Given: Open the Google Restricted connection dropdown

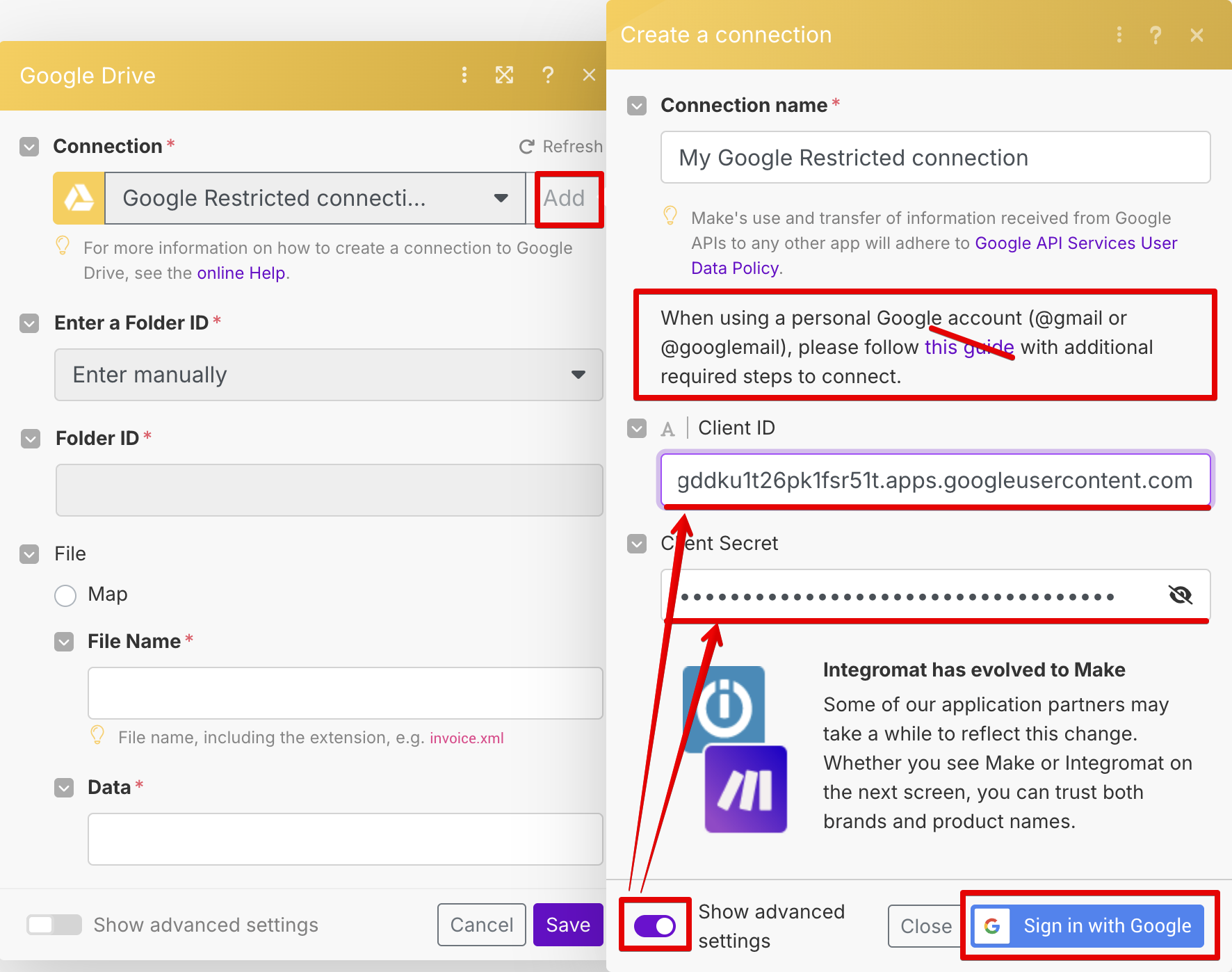Looking at the screenshot, I should click(x=315, y=198).
